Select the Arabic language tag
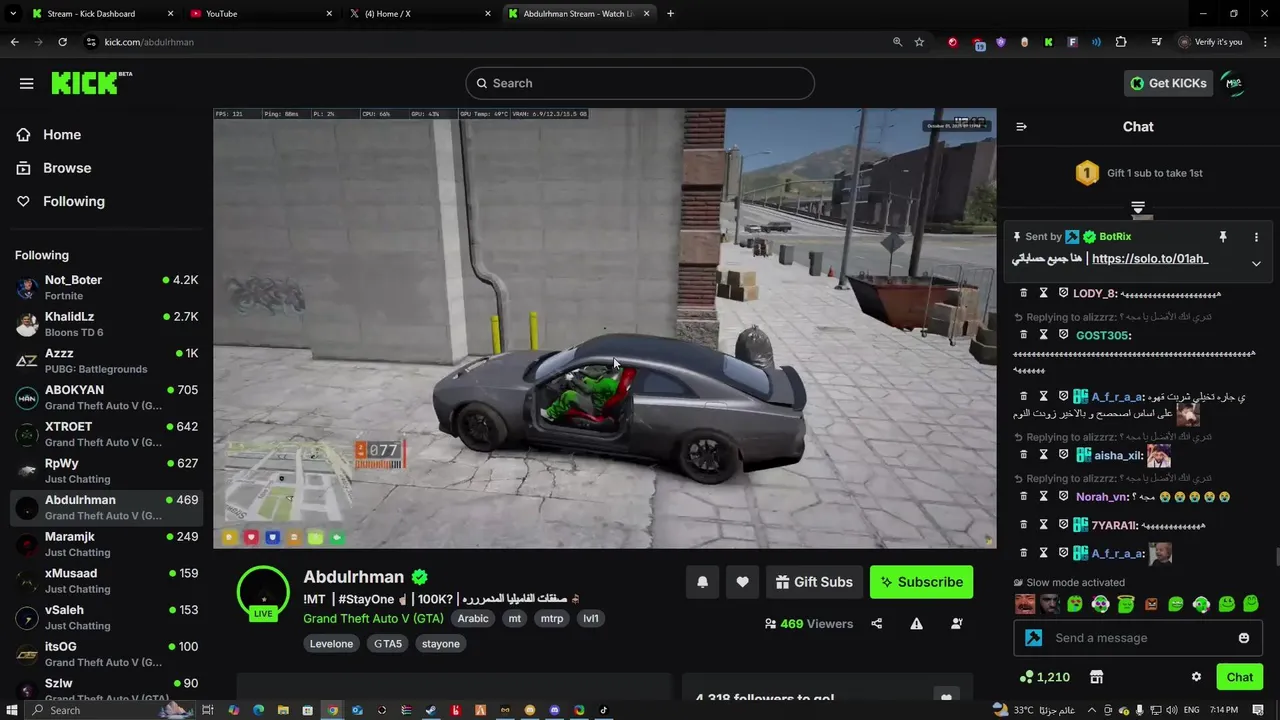The height and width of the screenshot is (720, 1280). [473, 618]
